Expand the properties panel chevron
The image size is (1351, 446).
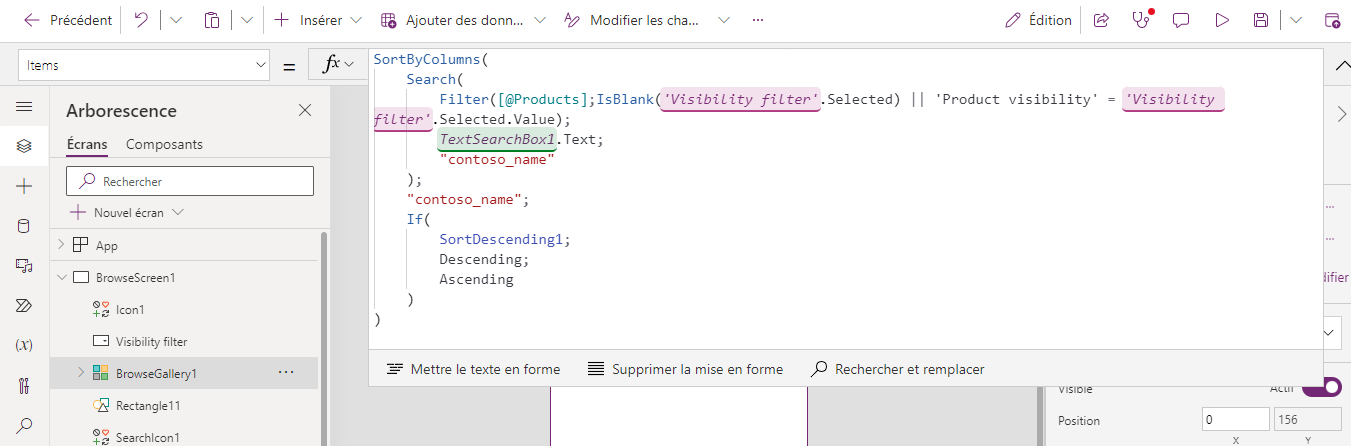[1341, 115]
